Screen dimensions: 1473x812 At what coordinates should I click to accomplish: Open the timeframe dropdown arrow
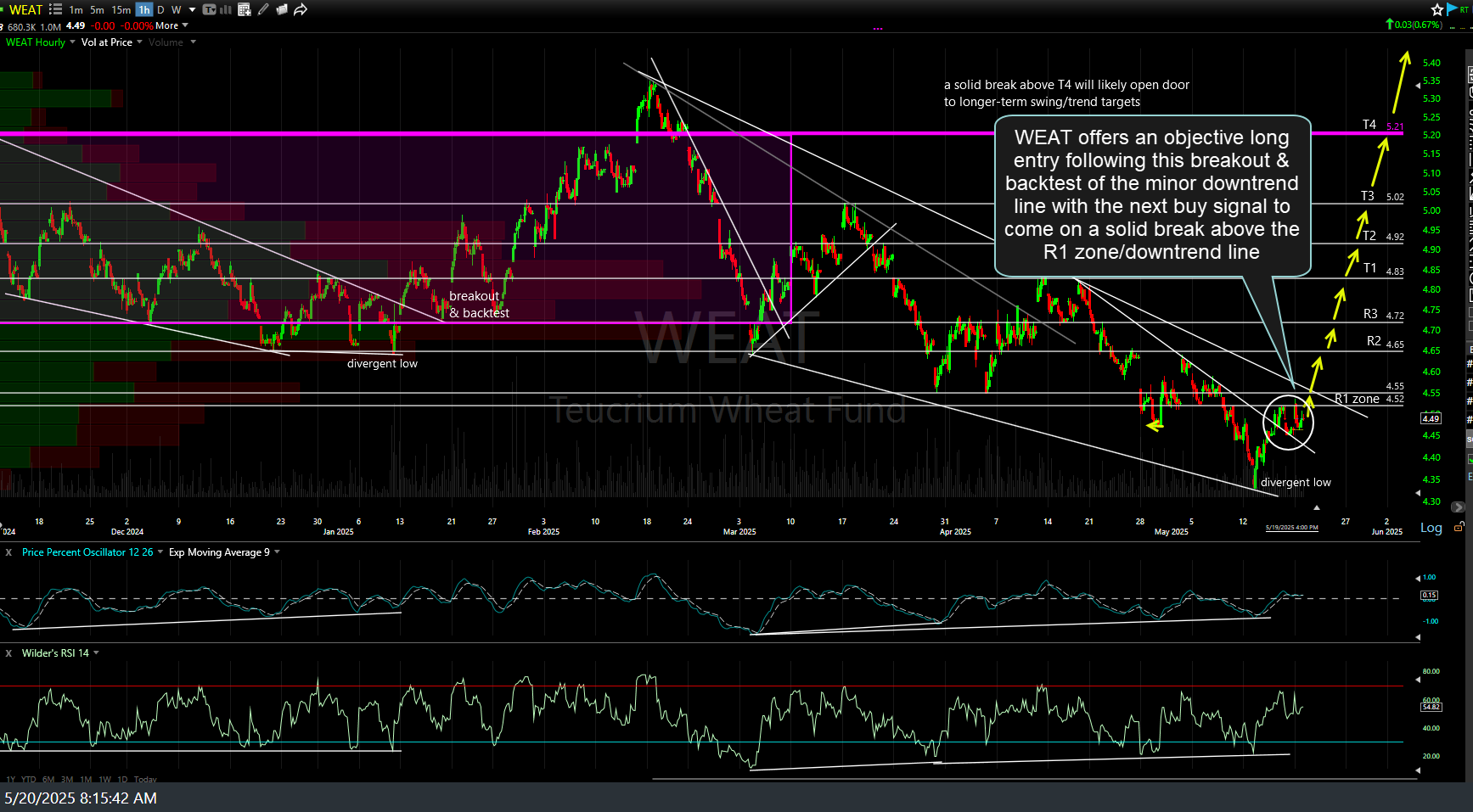point(193,10)
